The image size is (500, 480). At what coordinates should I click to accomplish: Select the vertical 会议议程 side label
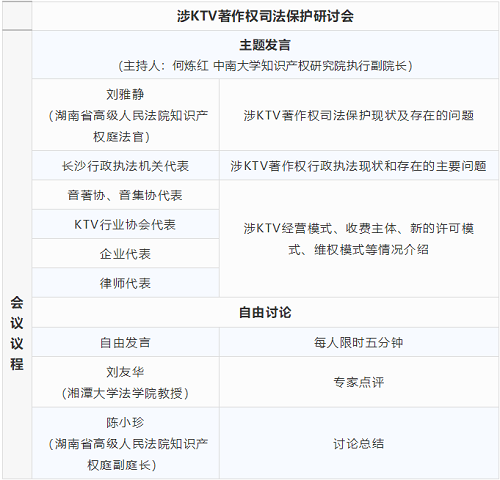(17, 333)
